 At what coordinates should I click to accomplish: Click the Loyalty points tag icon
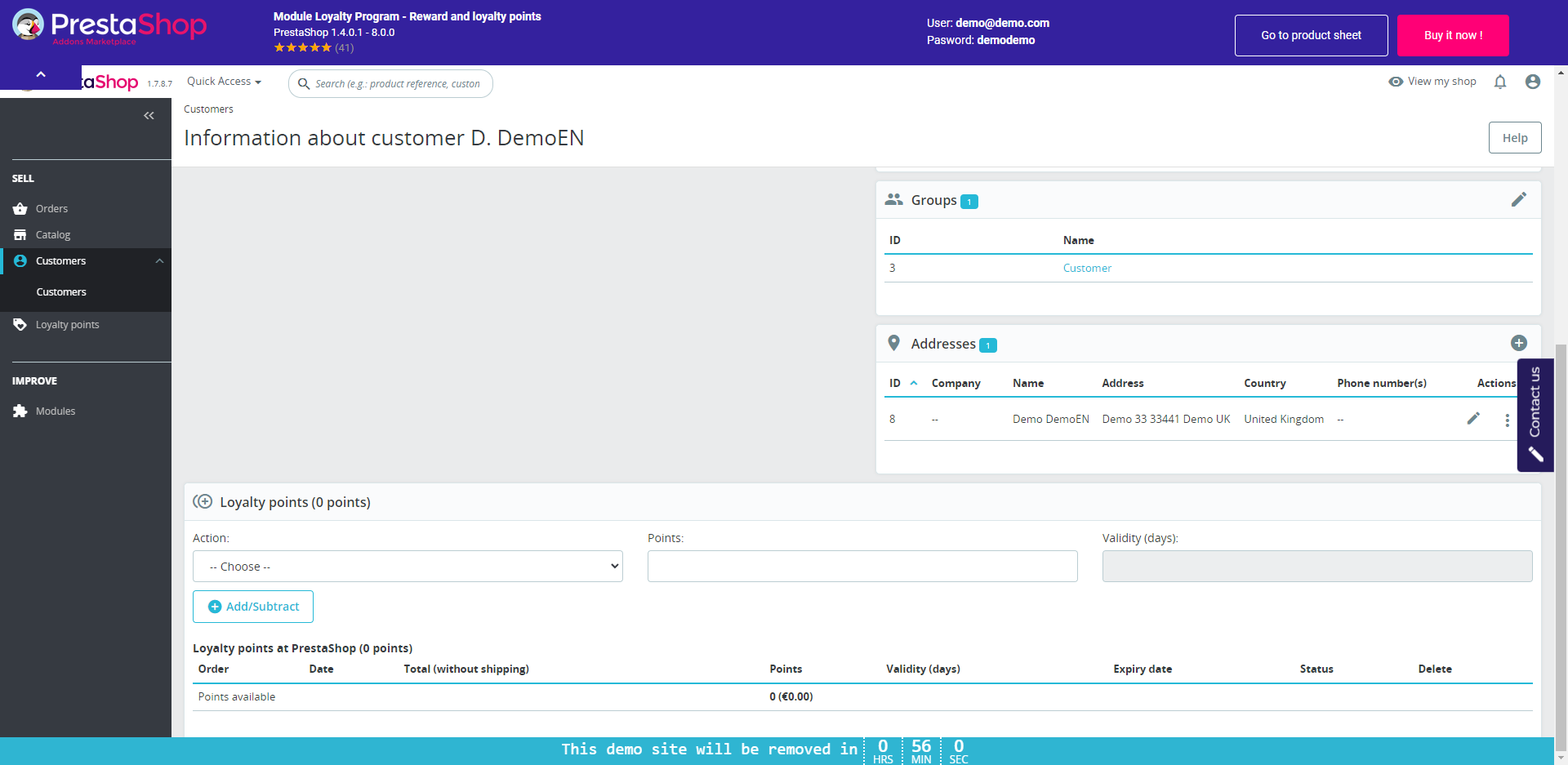pos(20,325)
